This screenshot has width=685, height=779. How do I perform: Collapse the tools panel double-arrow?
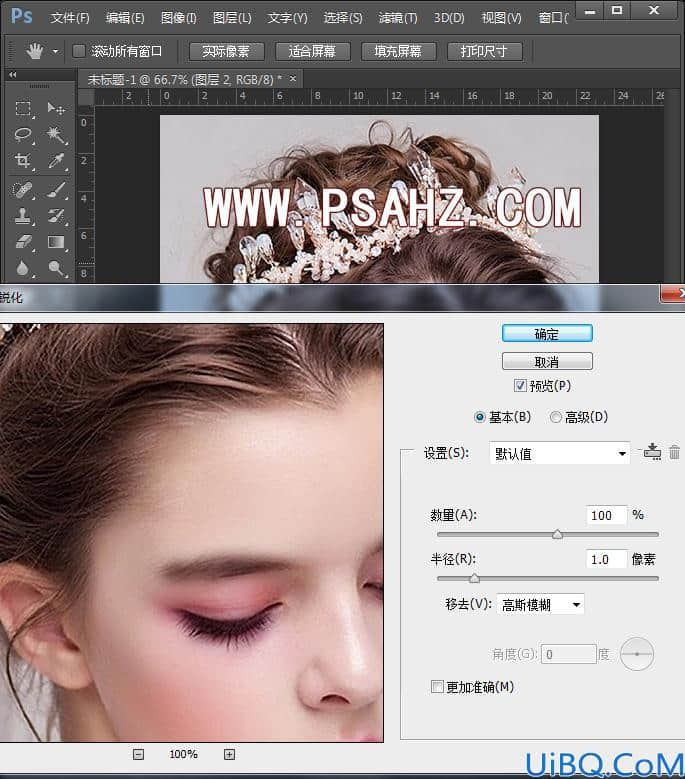[x=13, y=75]
